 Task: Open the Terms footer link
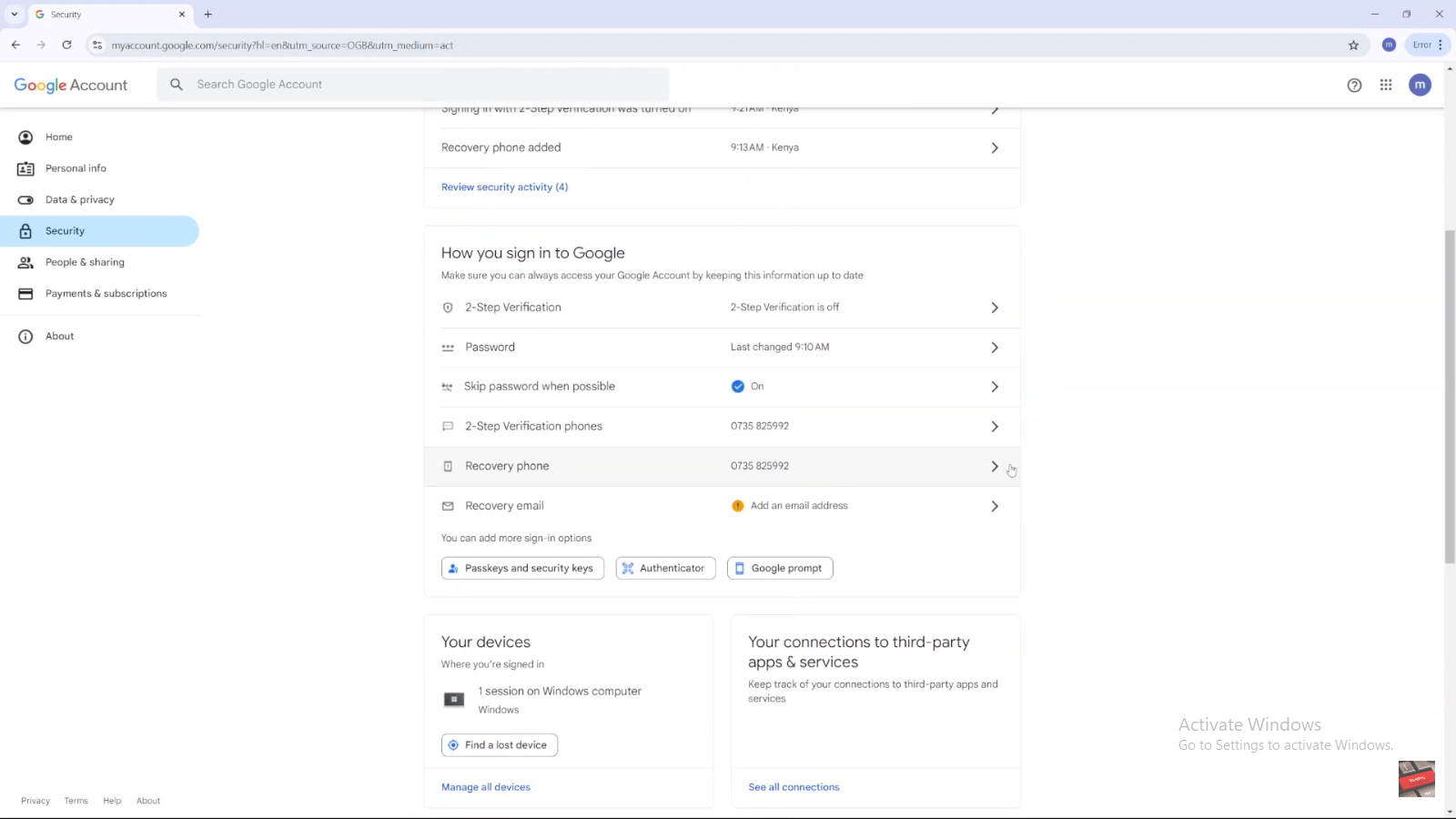pyautogui.click(x=76, y=801)
